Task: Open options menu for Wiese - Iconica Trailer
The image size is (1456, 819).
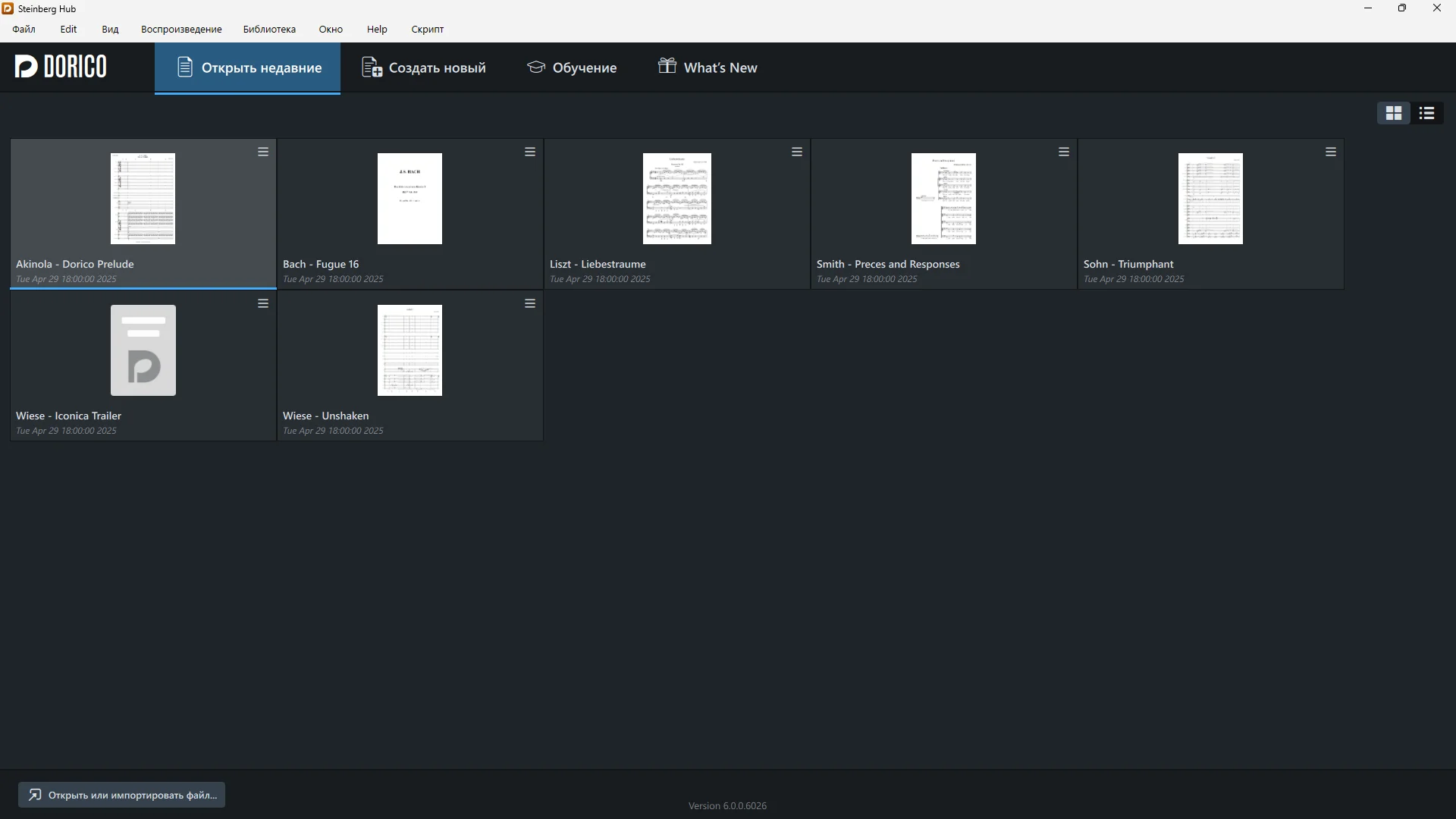Action: pyautogui.click(x=263, y=303)
